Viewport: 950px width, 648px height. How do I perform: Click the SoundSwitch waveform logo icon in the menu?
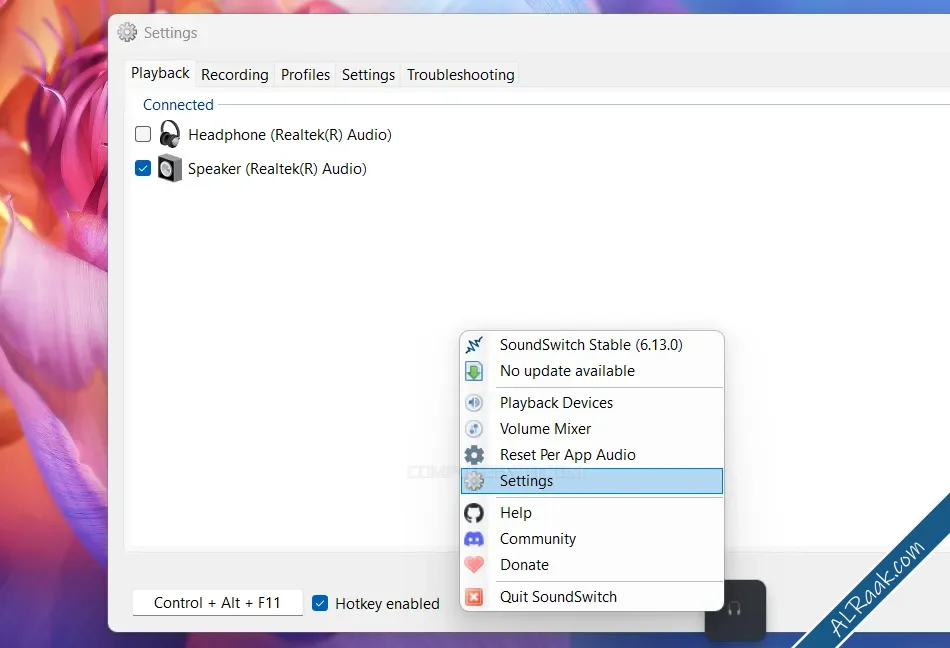474,345
